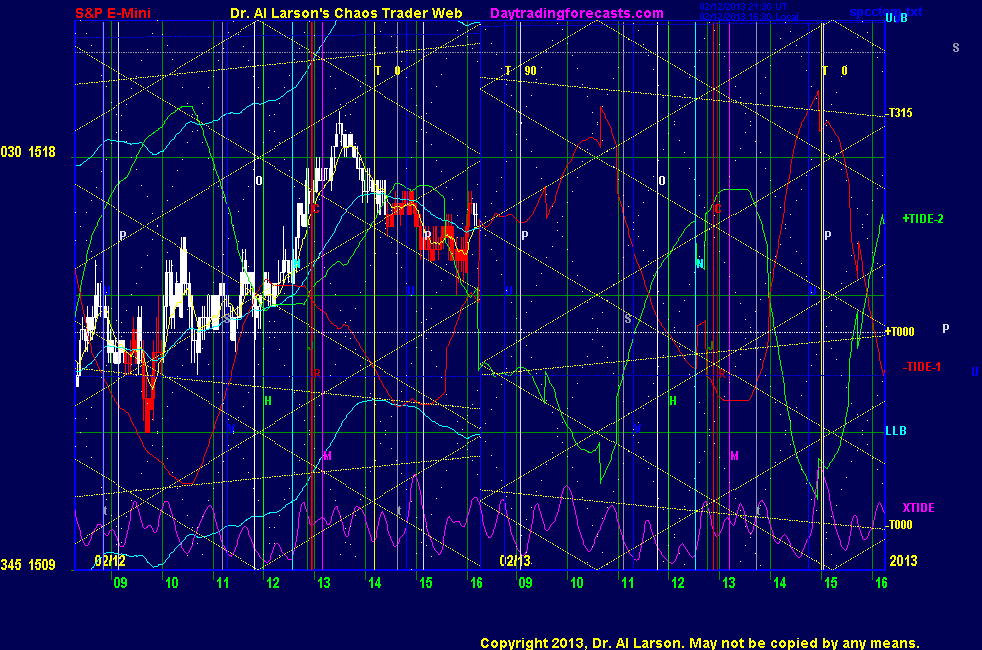Click the 'spcctom.txt' file name label
The image size is (982, 650).
(x=886, y=12)
